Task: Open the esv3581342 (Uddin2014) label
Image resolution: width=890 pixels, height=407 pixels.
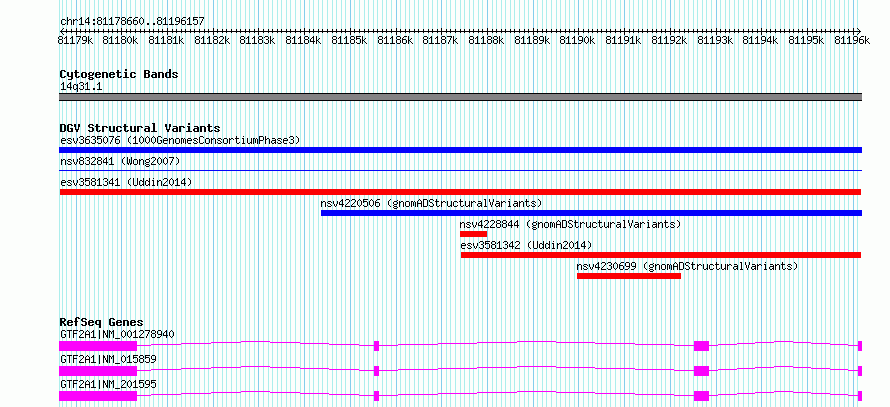Action: pos(526,245)
